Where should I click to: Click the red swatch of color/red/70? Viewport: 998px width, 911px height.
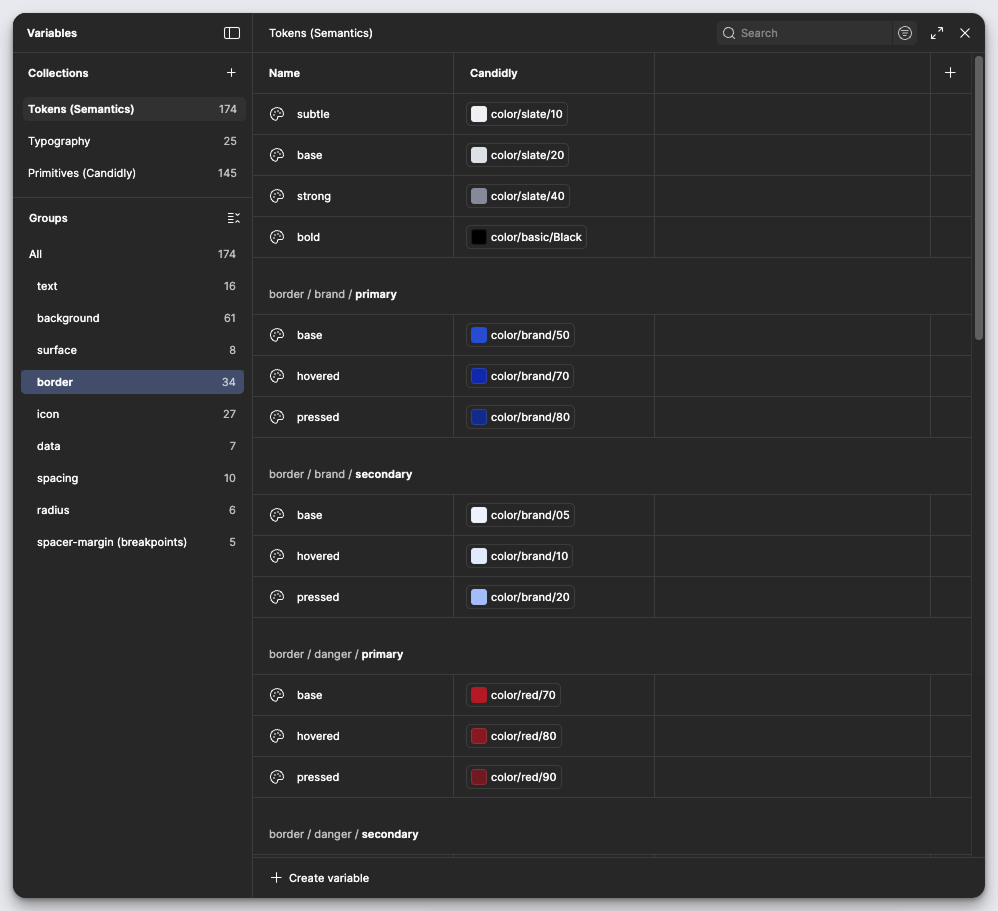coord(478,695)
